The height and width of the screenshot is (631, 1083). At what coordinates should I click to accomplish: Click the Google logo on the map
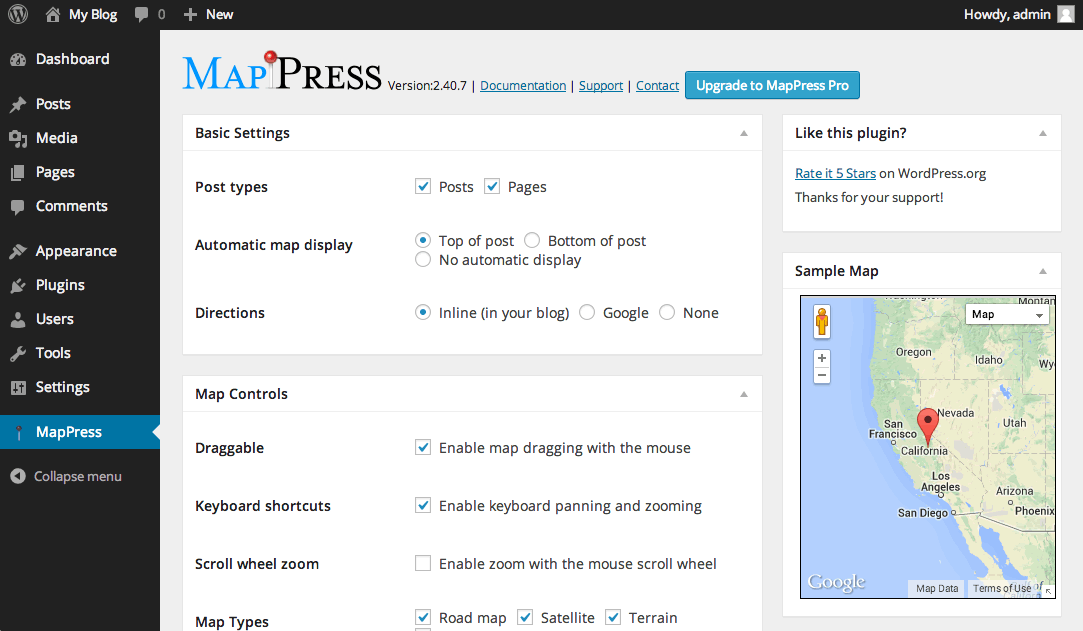click(x=836, y=583)
